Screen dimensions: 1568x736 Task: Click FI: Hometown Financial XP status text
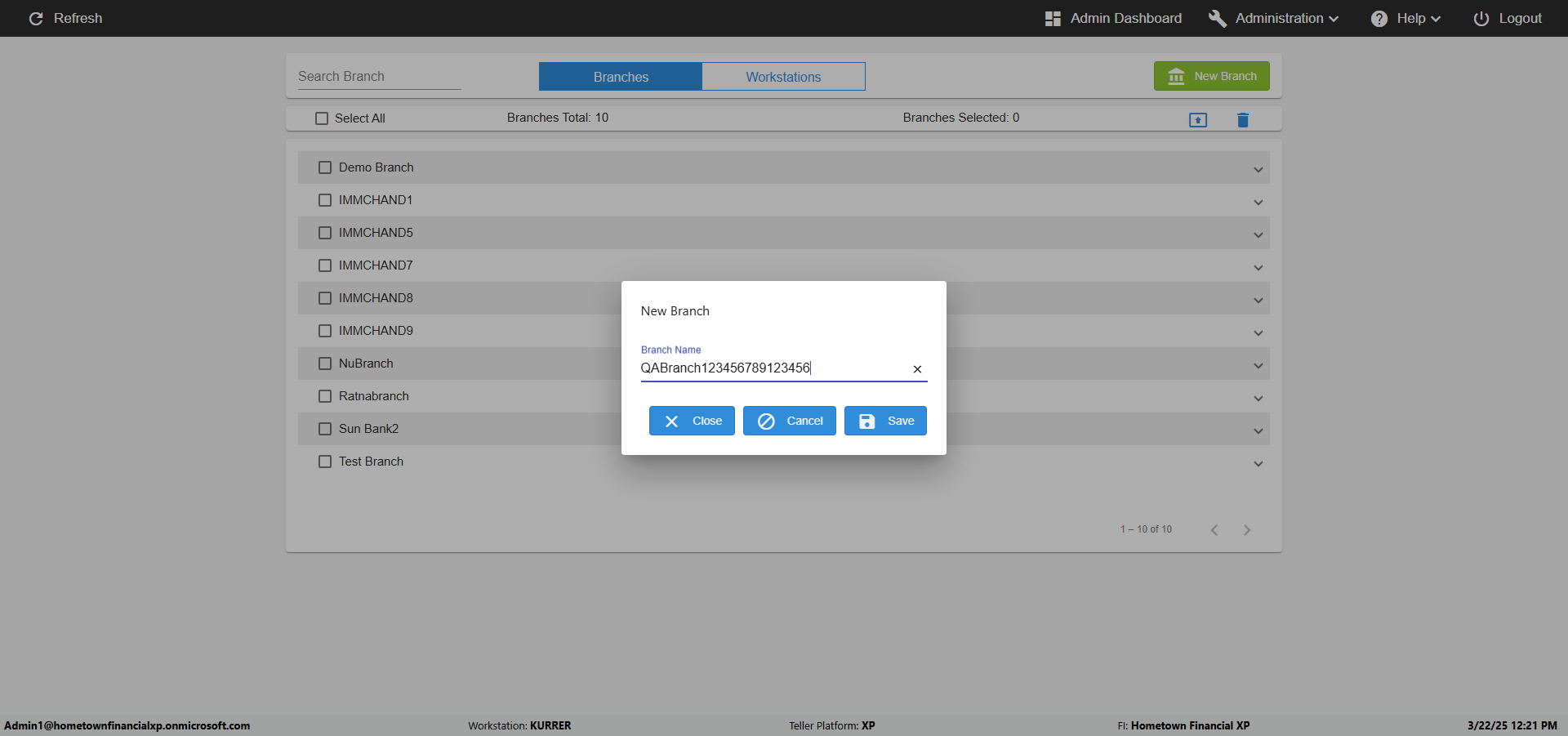coord(1183,725)
